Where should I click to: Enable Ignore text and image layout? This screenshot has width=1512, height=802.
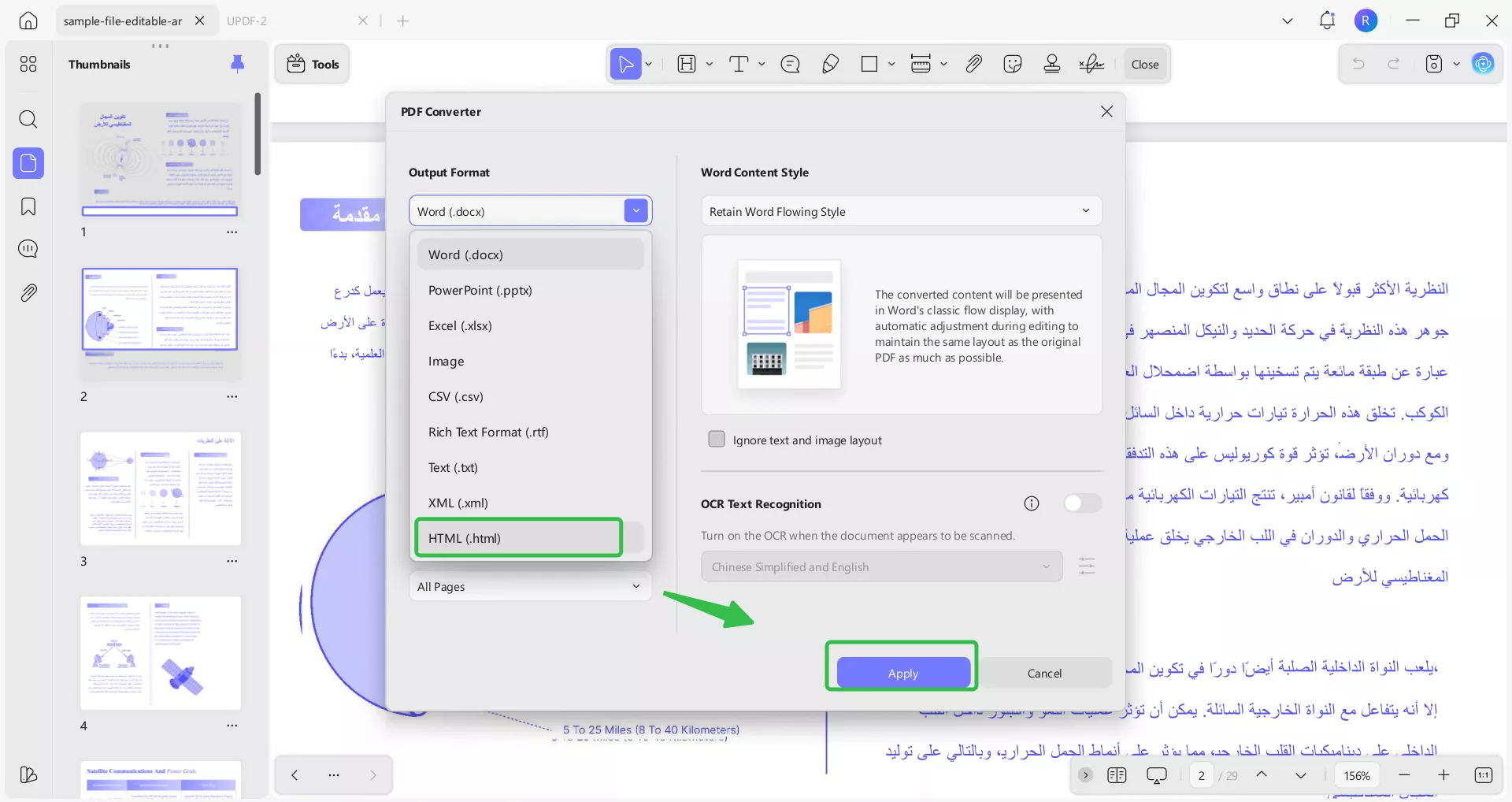pos(717,440)
